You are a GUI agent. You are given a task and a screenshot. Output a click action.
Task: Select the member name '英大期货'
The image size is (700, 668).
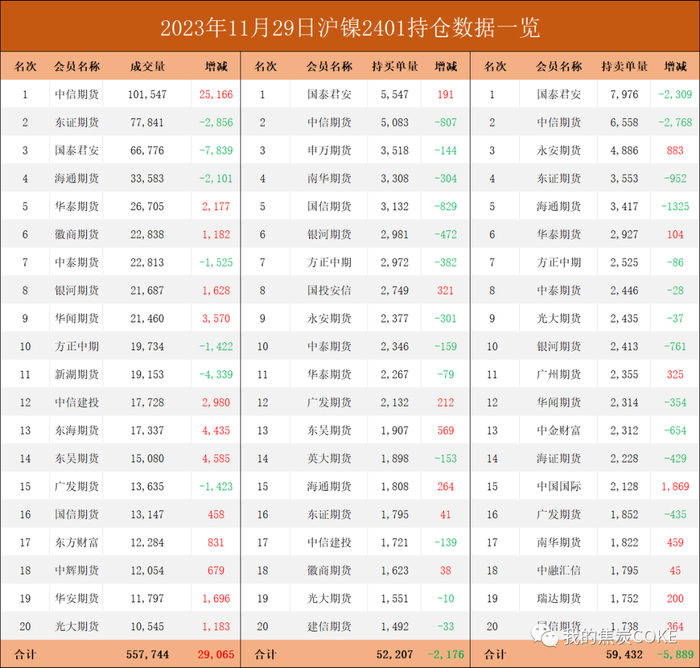pos(329,459)
